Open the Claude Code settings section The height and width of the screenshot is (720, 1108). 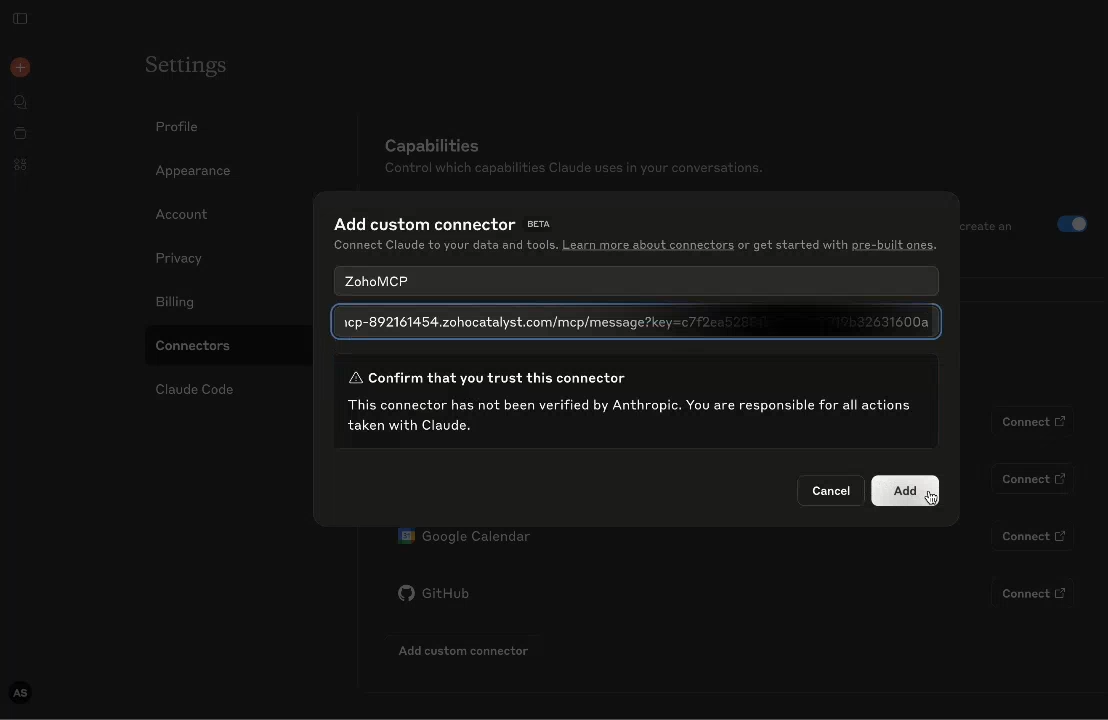pos(194,389)
